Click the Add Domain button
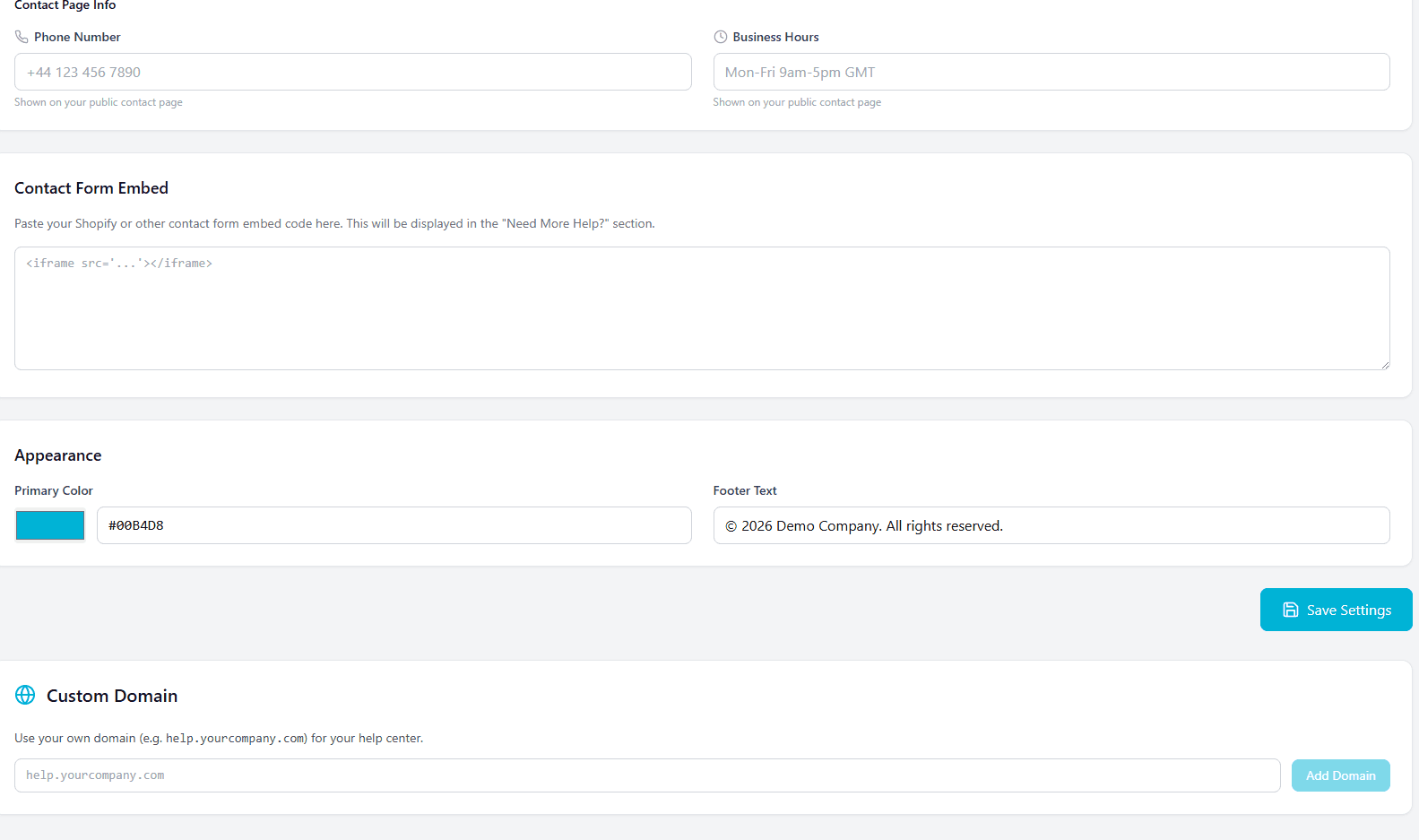This screenshot has width=1419, height=840. point(1340,775)
